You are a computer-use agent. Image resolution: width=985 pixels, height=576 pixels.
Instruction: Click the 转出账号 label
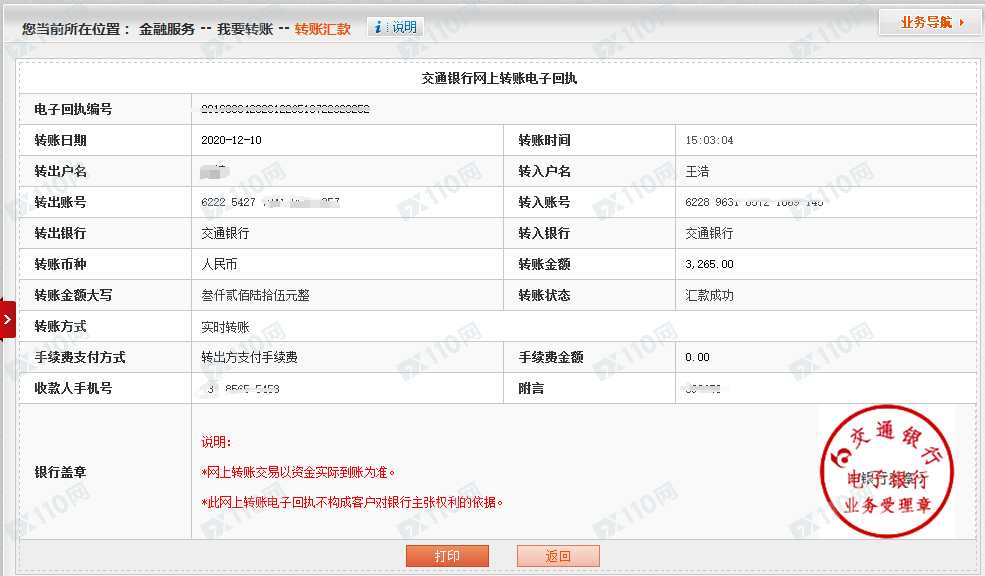pos(60,202)
